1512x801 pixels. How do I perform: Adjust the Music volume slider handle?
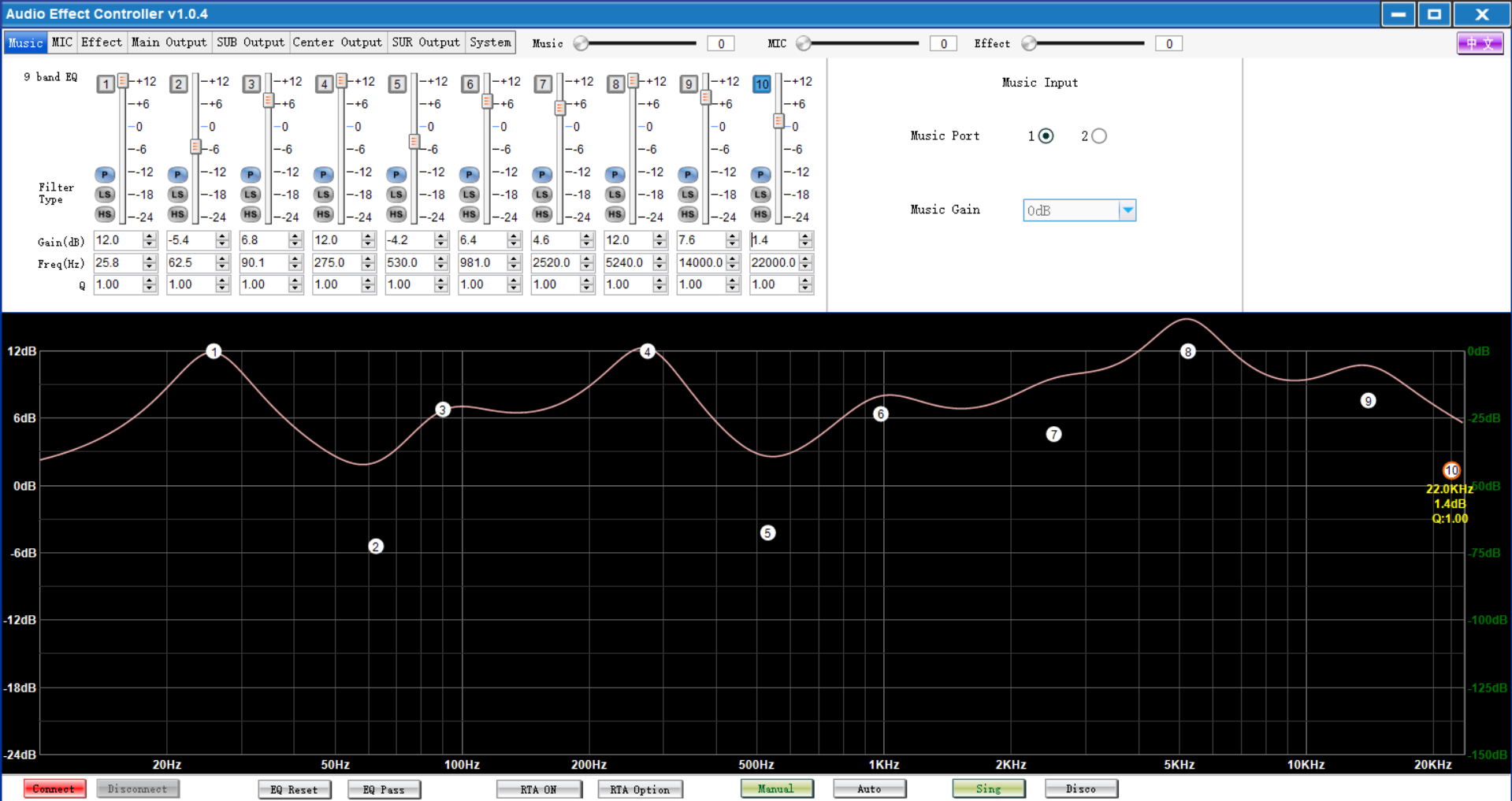[581, 43]
